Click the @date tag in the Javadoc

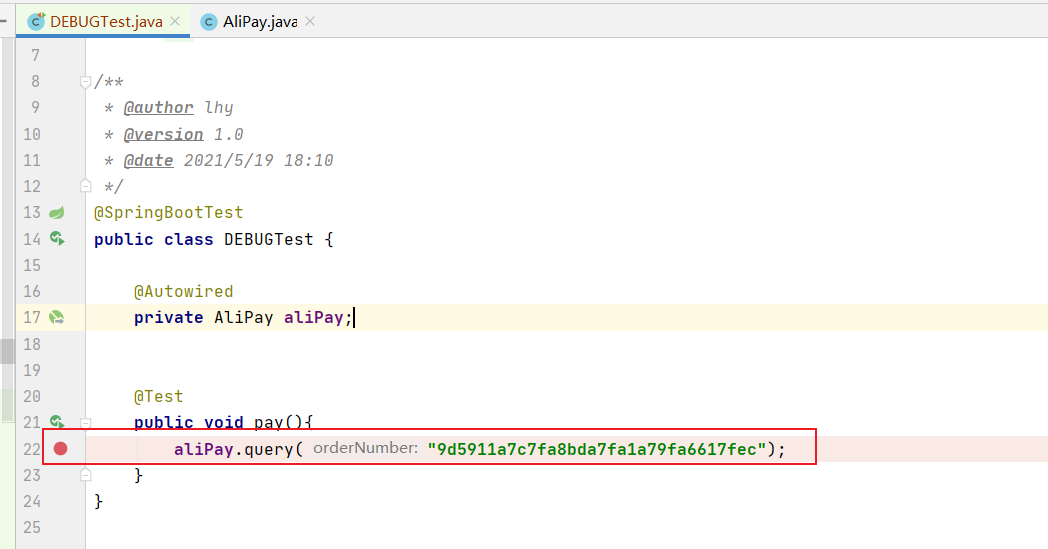click(148, 160)
